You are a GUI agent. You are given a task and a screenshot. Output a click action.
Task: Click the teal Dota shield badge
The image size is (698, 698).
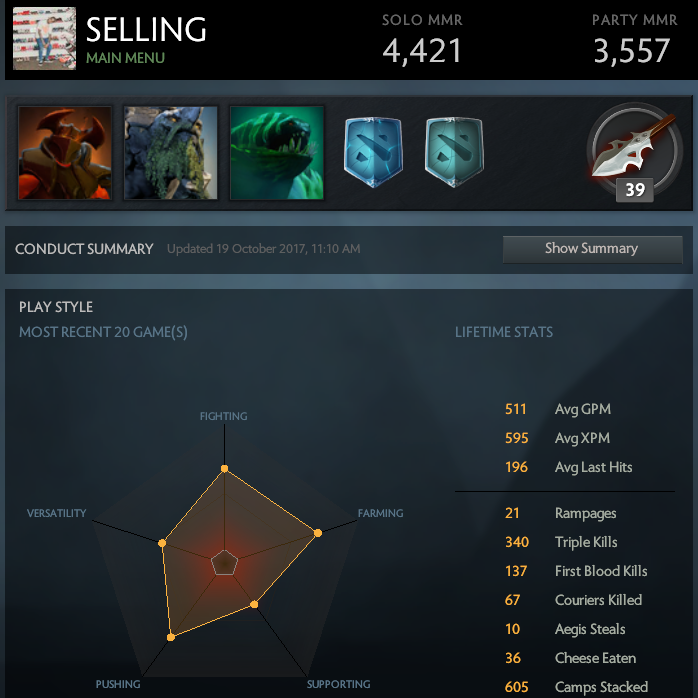coord(454,152)
